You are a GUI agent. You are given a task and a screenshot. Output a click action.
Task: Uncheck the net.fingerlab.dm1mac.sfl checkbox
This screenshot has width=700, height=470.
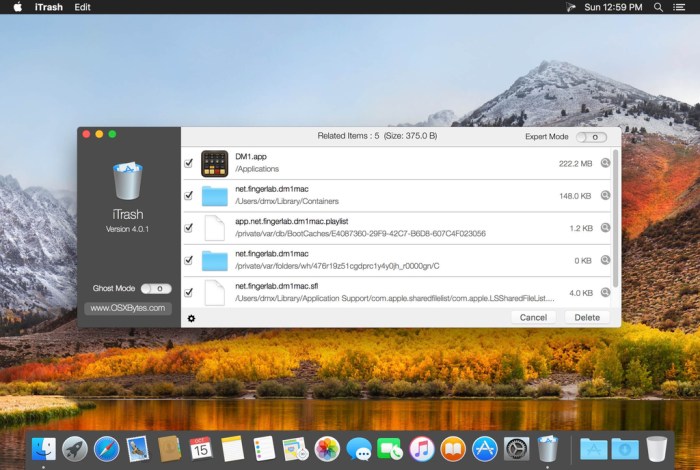tap(188, 293)
